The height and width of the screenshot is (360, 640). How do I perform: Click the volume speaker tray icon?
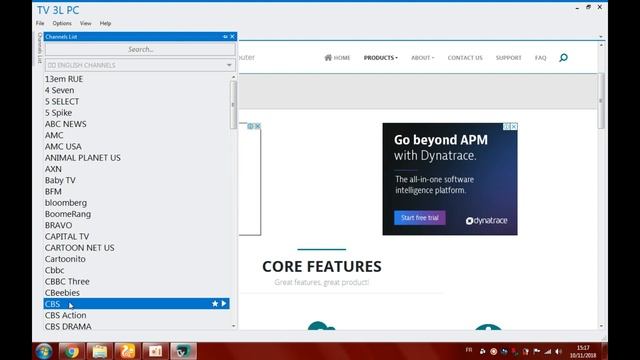(558, 351)
